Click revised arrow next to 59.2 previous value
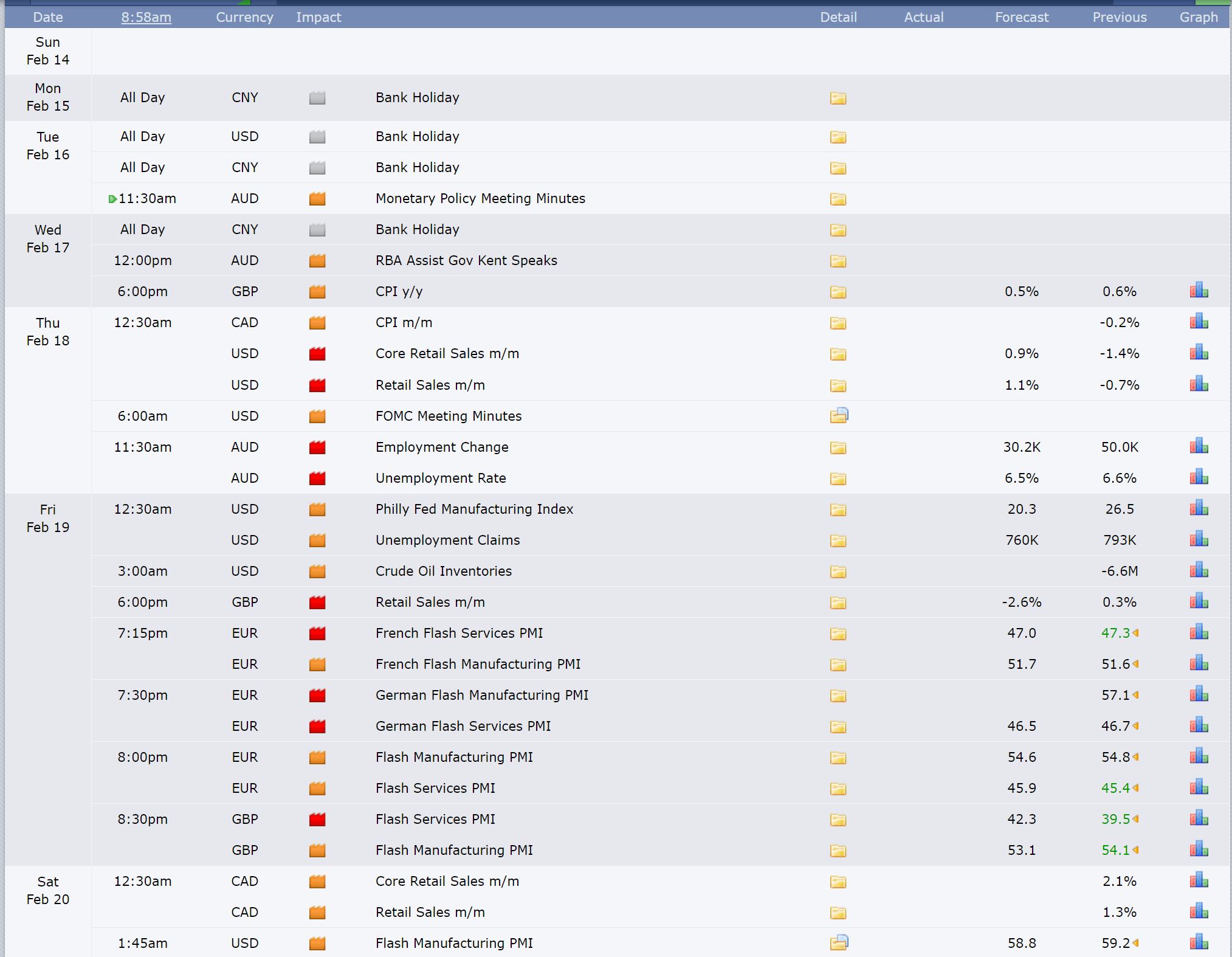Viewport: 1232px width, 957px height. click(x=1135, y=943)
